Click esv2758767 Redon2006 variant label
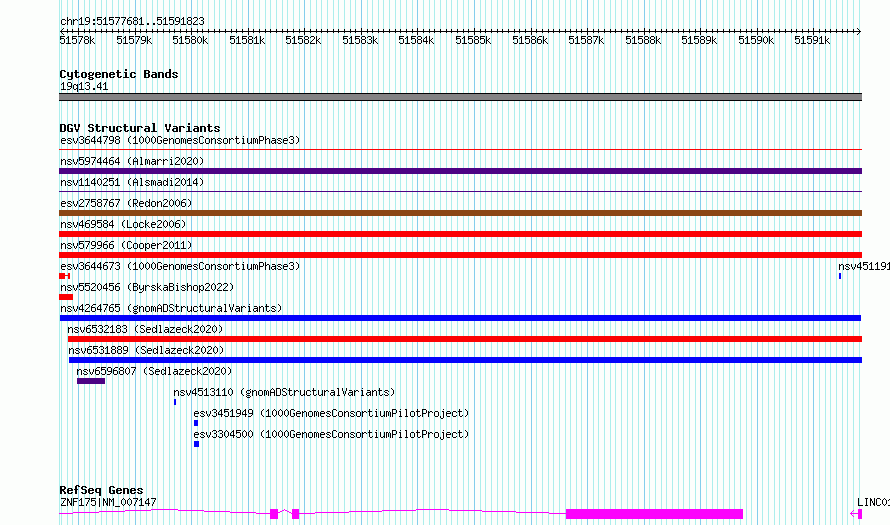890x525 pixels. click(x=126, y=203)
